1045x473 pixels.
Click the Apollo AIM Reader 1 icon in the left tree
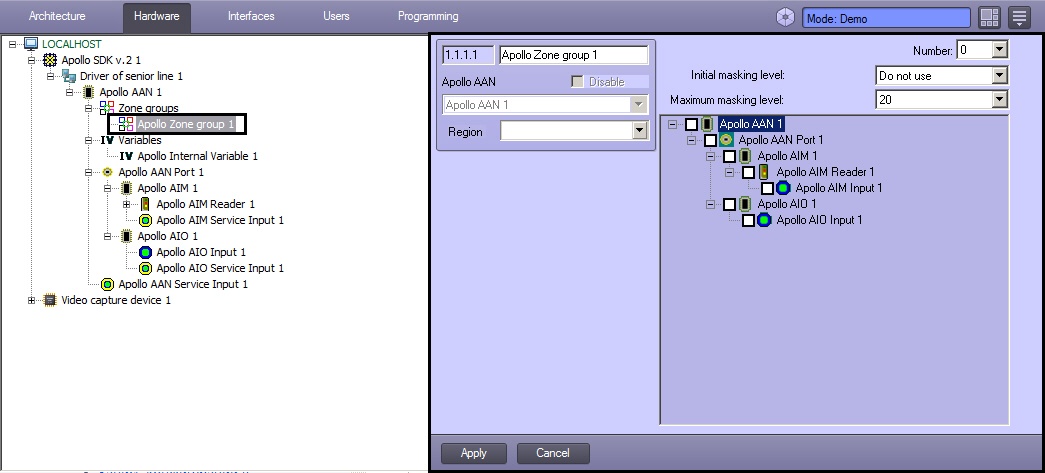click(145, 204)
